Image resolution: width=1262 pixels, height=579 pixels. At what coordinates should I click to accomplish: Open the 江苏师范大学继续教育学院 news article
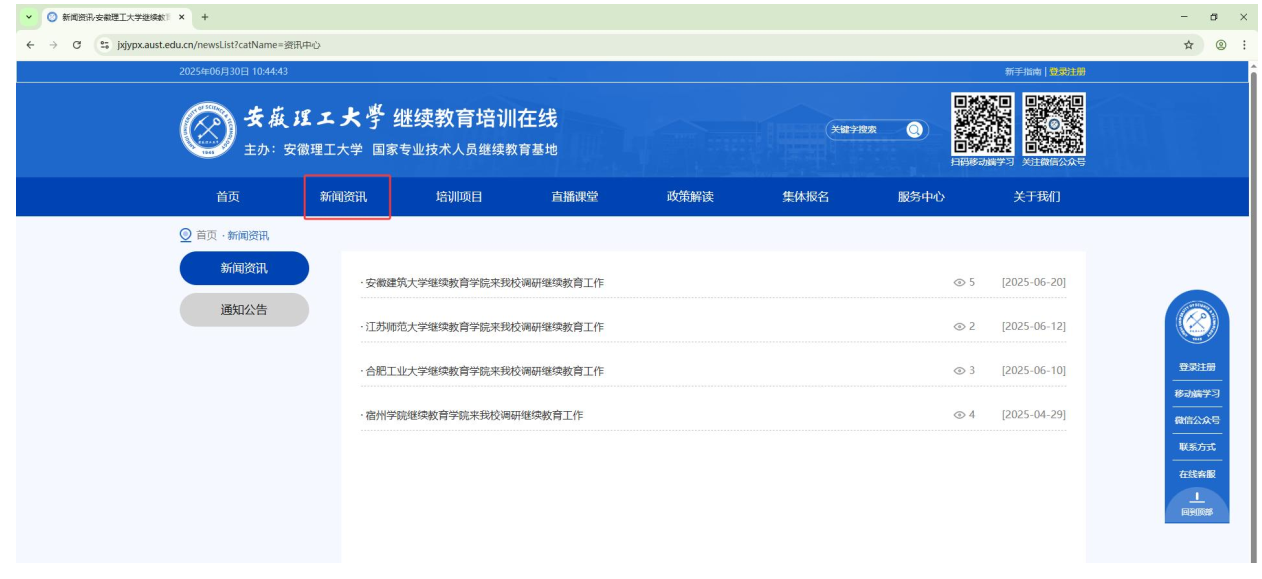(x=485, y=327)
